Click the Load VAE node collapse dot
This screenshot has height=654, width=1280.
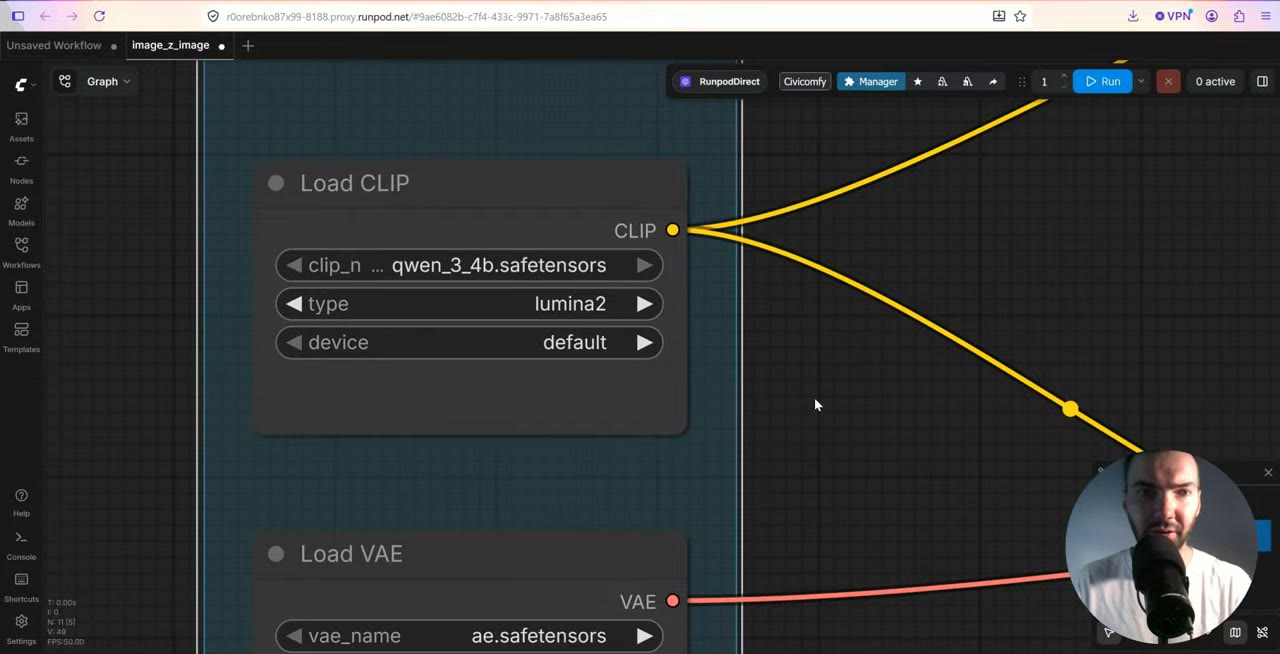point(276,554)
